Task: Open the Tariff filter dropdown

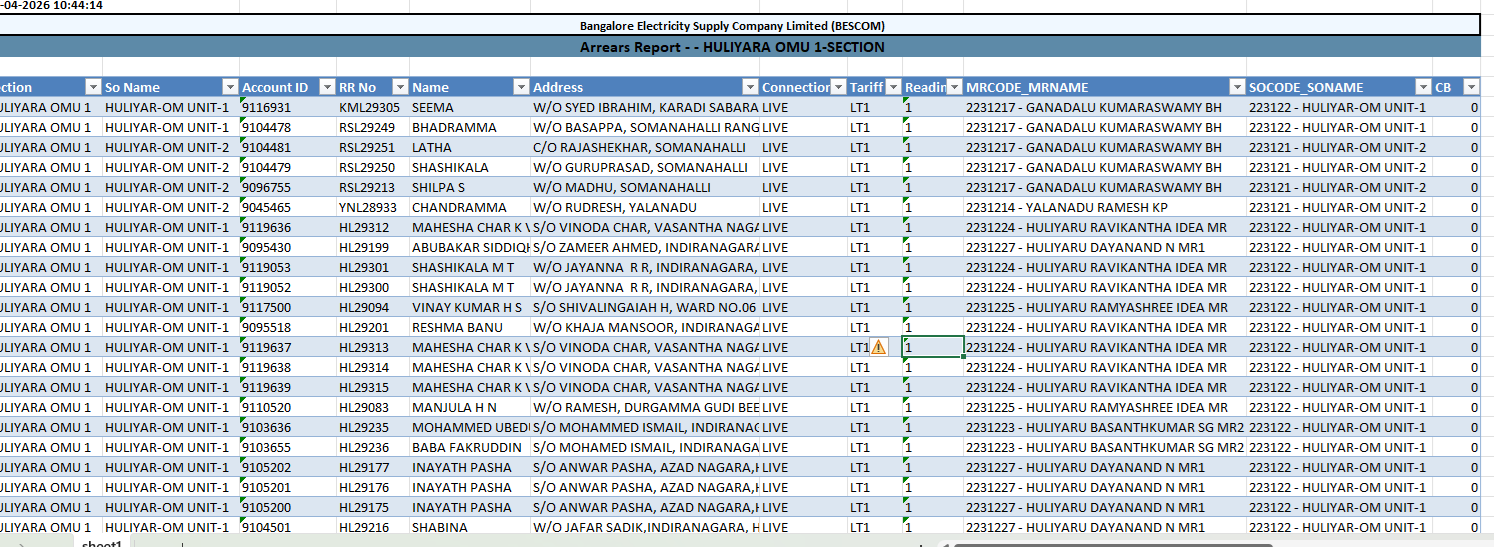Action: 893,87
